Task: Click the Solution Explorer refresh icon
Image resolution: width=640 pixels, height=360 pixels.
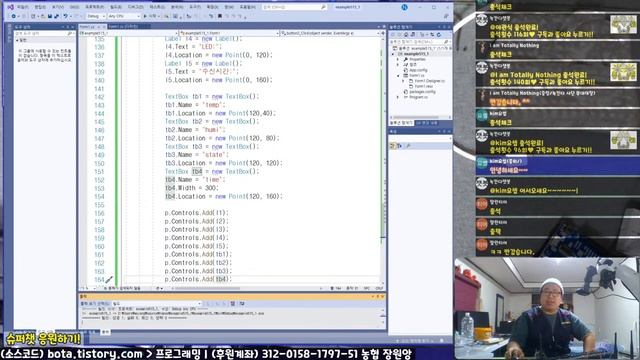Action: click(439, 35)
